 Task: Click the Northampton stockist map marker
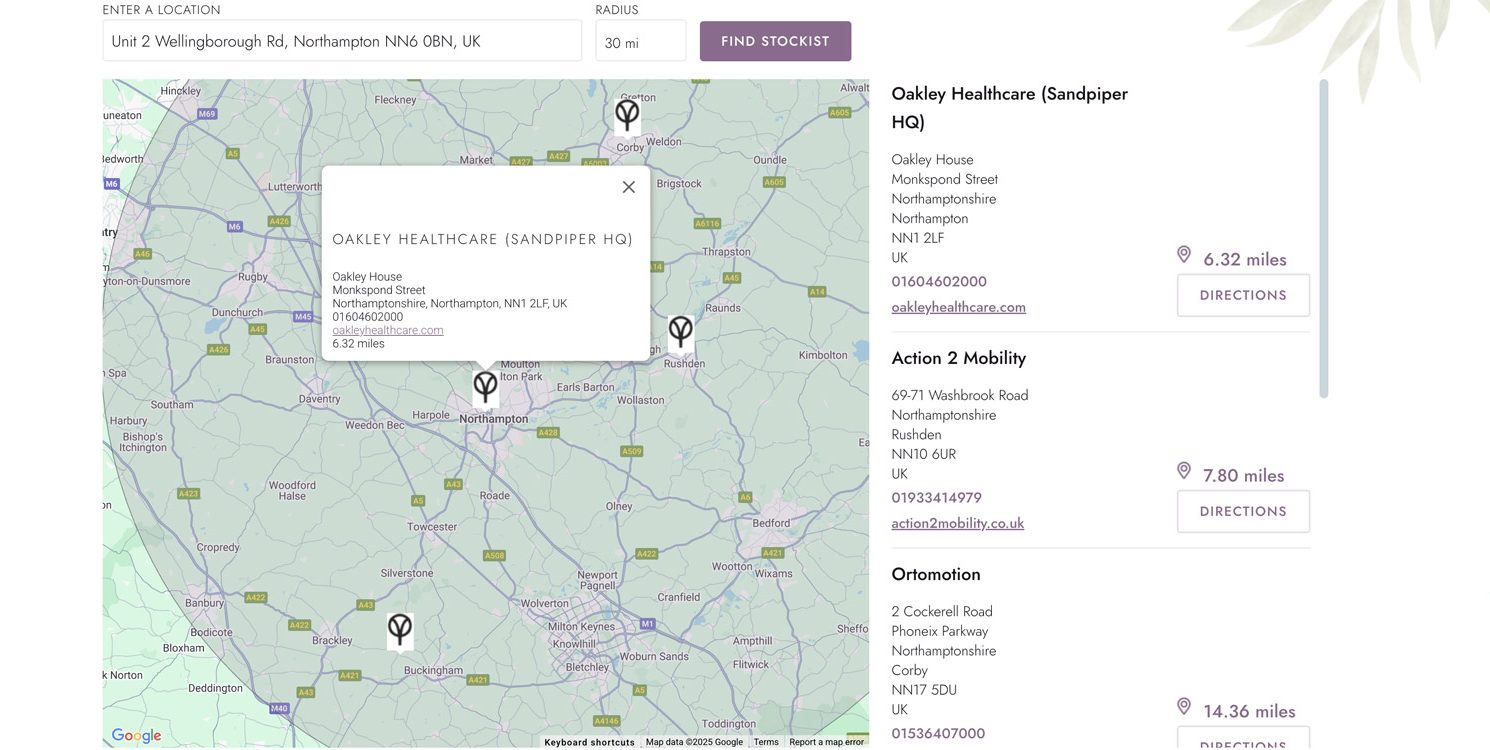(485, 387)
